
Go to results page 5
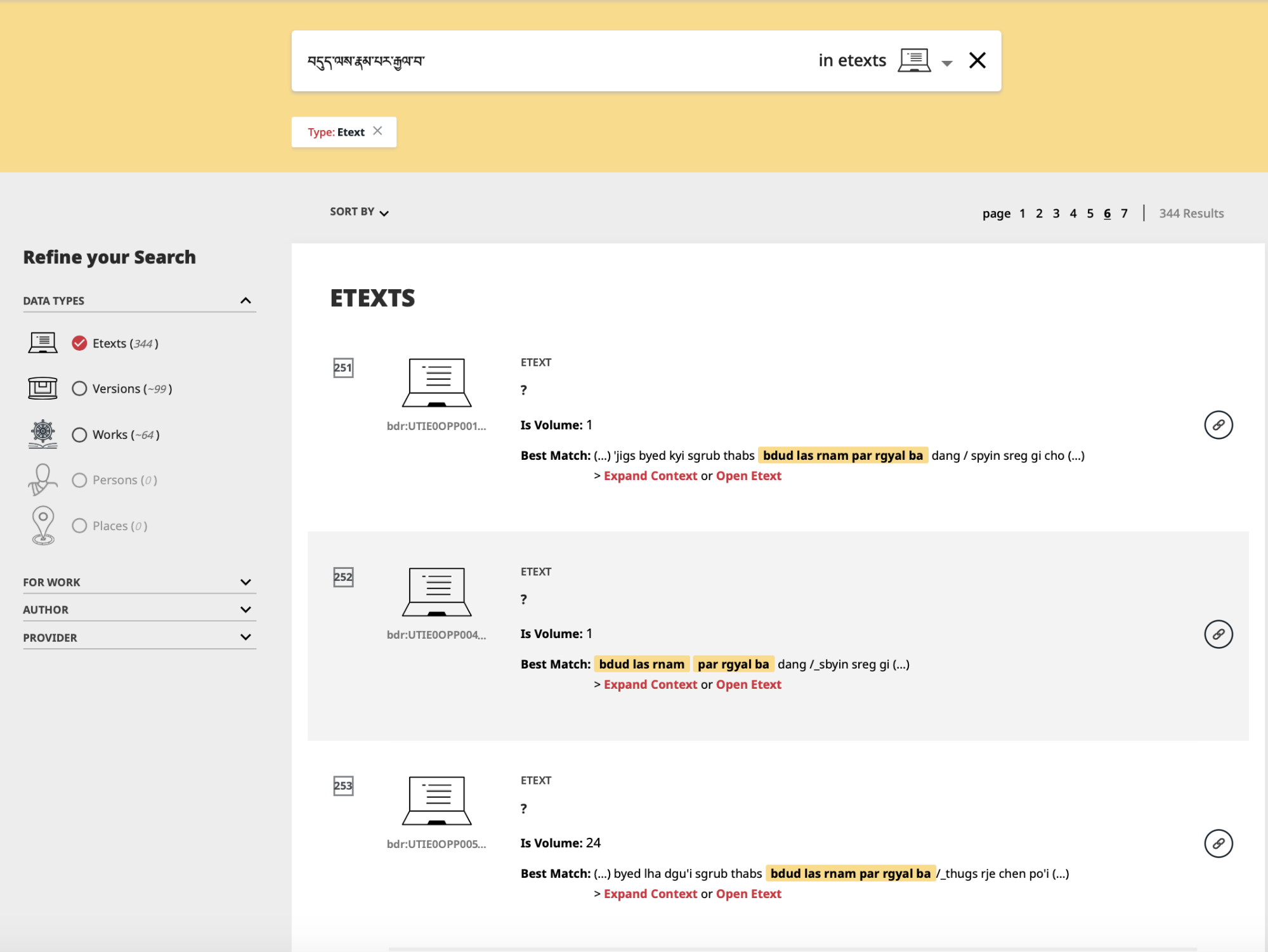[1090, 214]
